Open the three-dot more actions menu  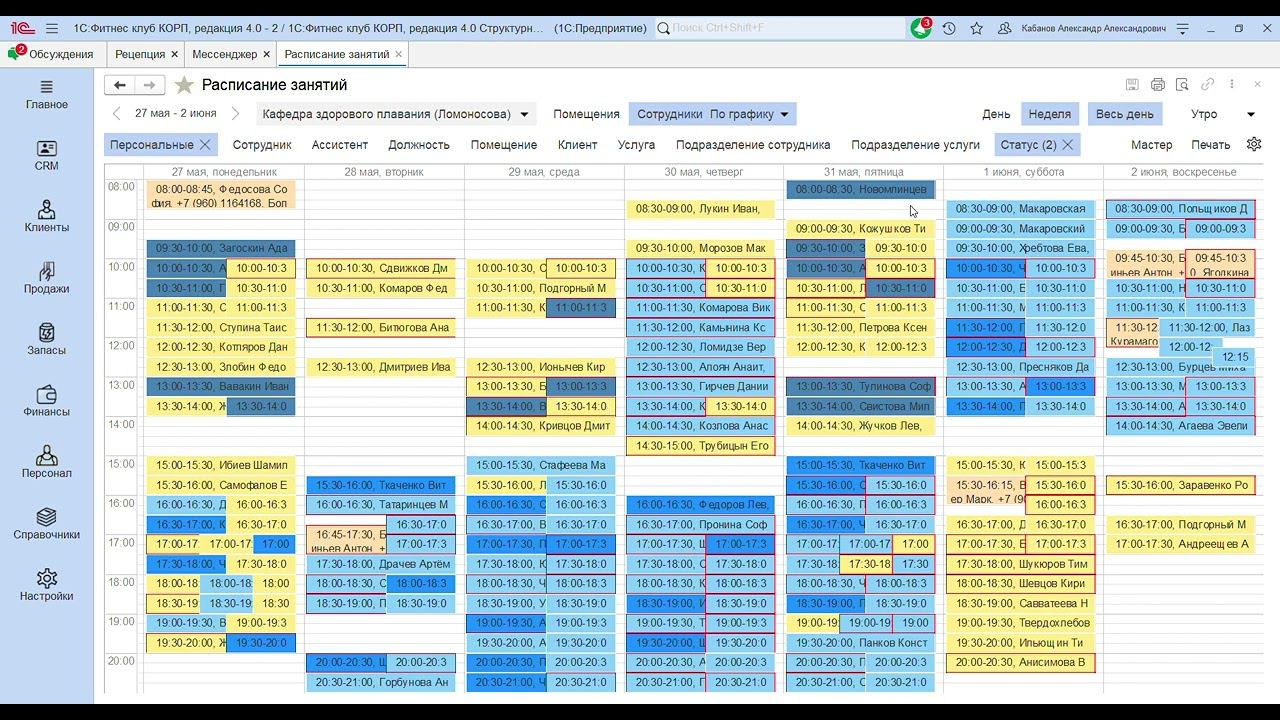click(1232, 85)
